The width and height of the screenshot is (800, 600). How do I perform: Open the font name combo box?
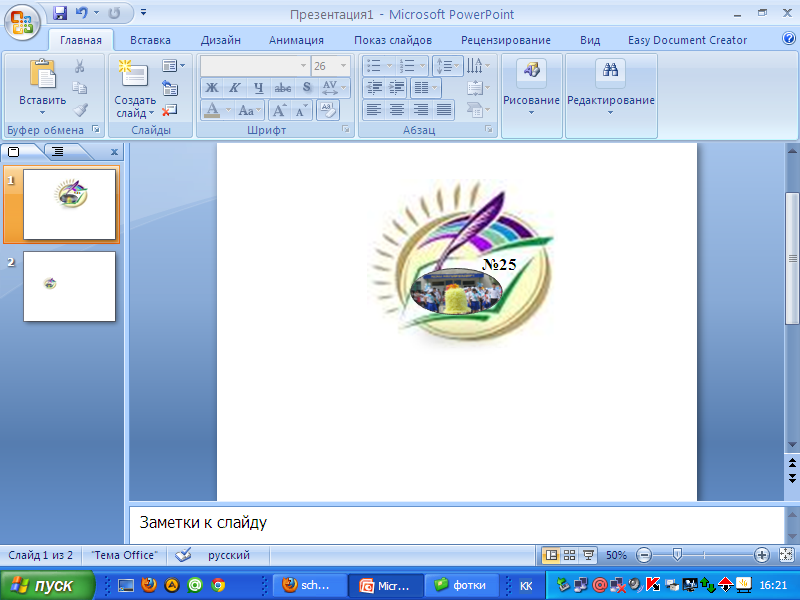click(255, 66)
